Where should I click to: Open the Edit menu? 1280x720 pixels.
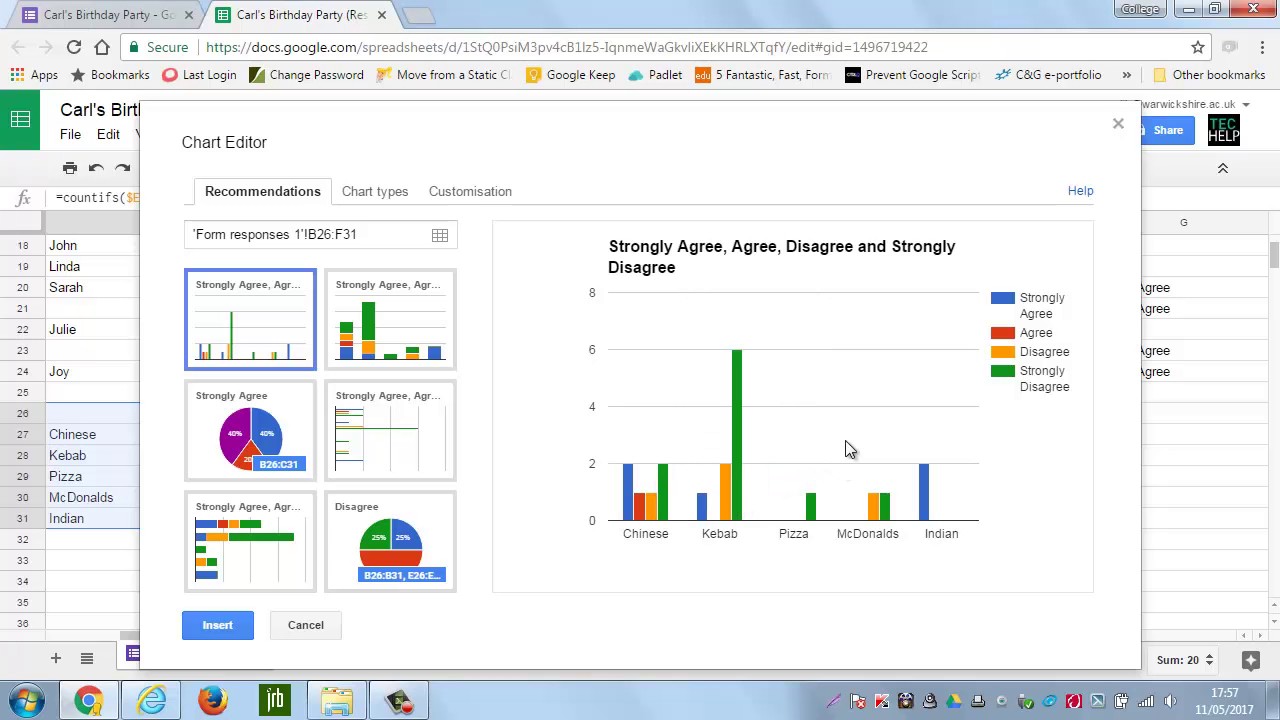click(x=108, y=134)
